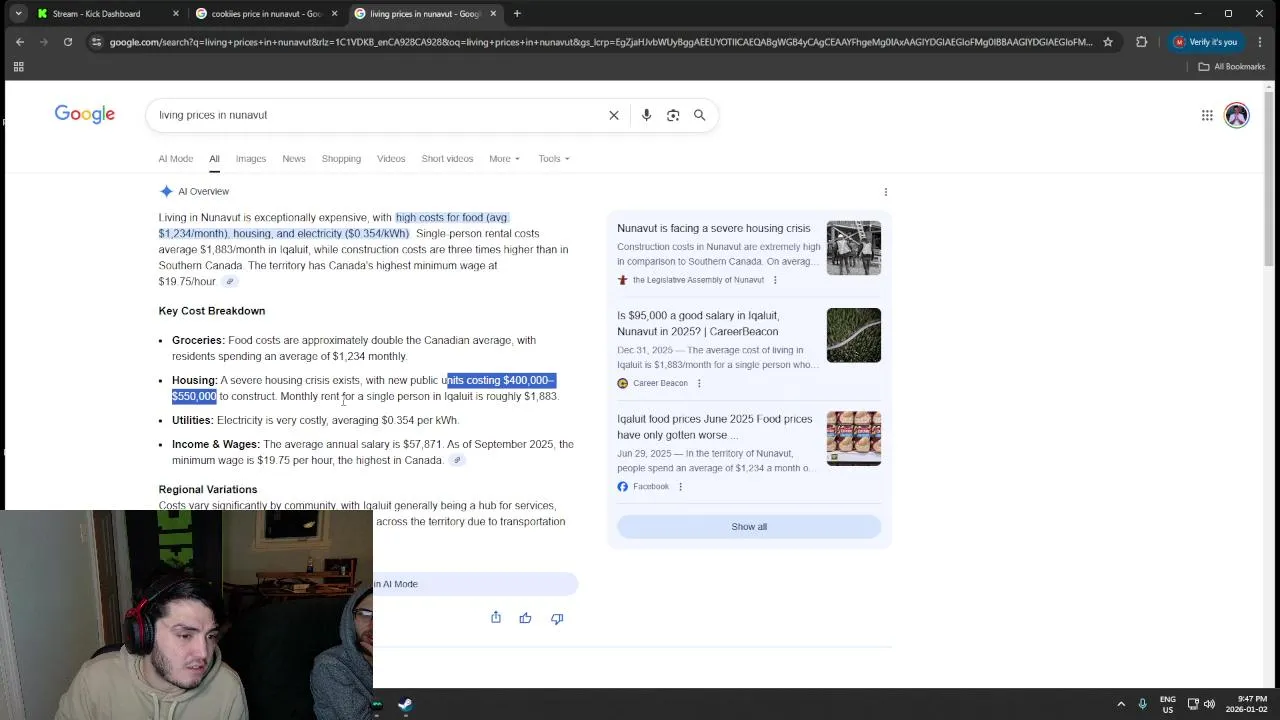The height and width of the screenshot is (720, 1280).
Task: Open options for Legislative Assembly of Nunavut source
Action: coord(775,280)
